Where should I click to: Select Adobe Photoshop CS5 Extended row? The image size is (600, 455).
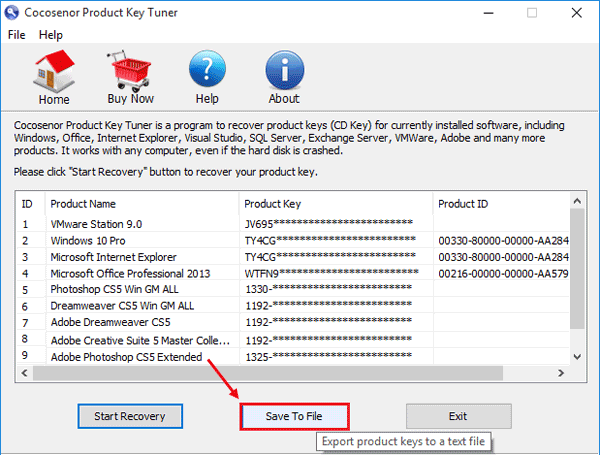pyautogui.click(x=293, y=357)
